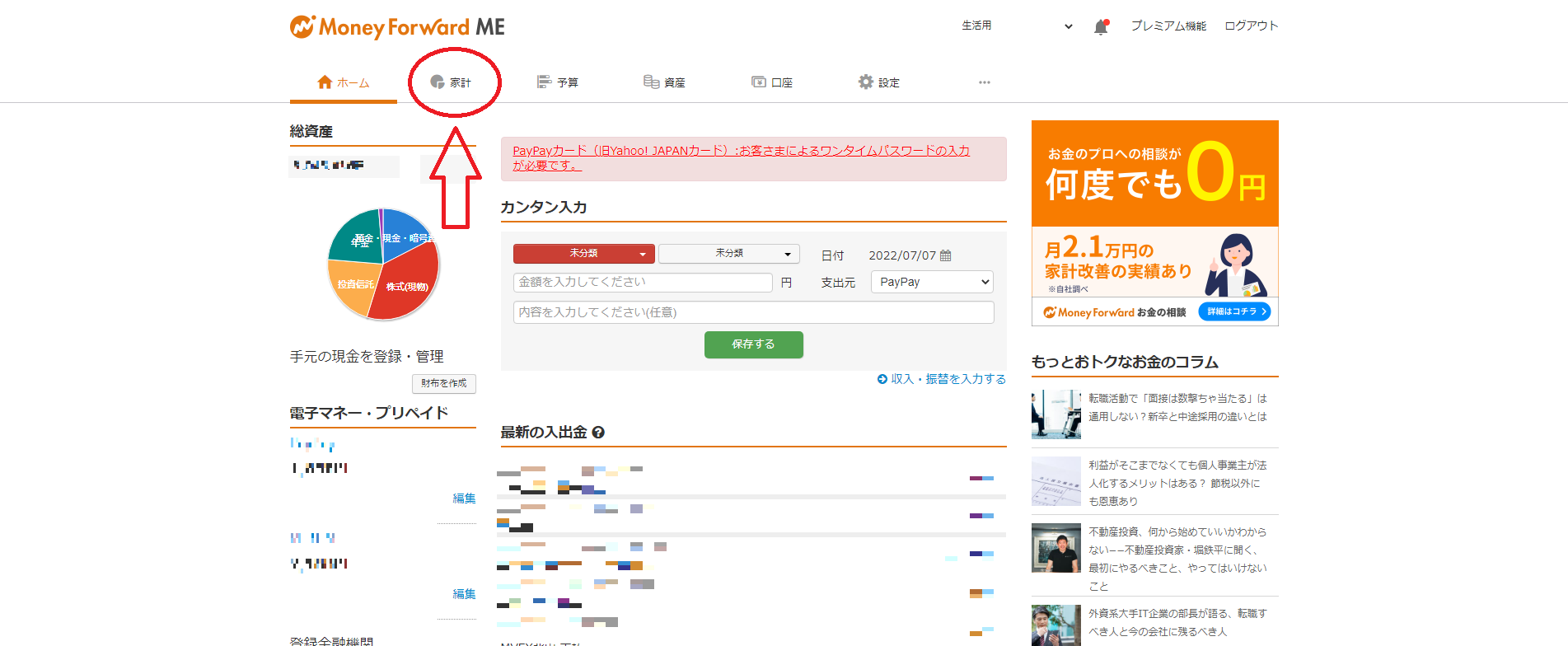Click ログアウト to log out
Screen dimensions: 1568x646
pyautogui.click(x=1252, y=26)
